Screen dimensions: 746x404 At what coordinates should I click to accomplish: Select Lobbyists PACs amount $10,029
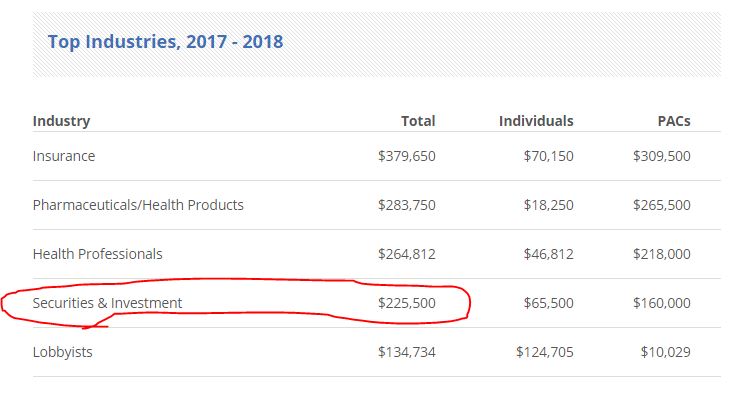tap(665, 352)
